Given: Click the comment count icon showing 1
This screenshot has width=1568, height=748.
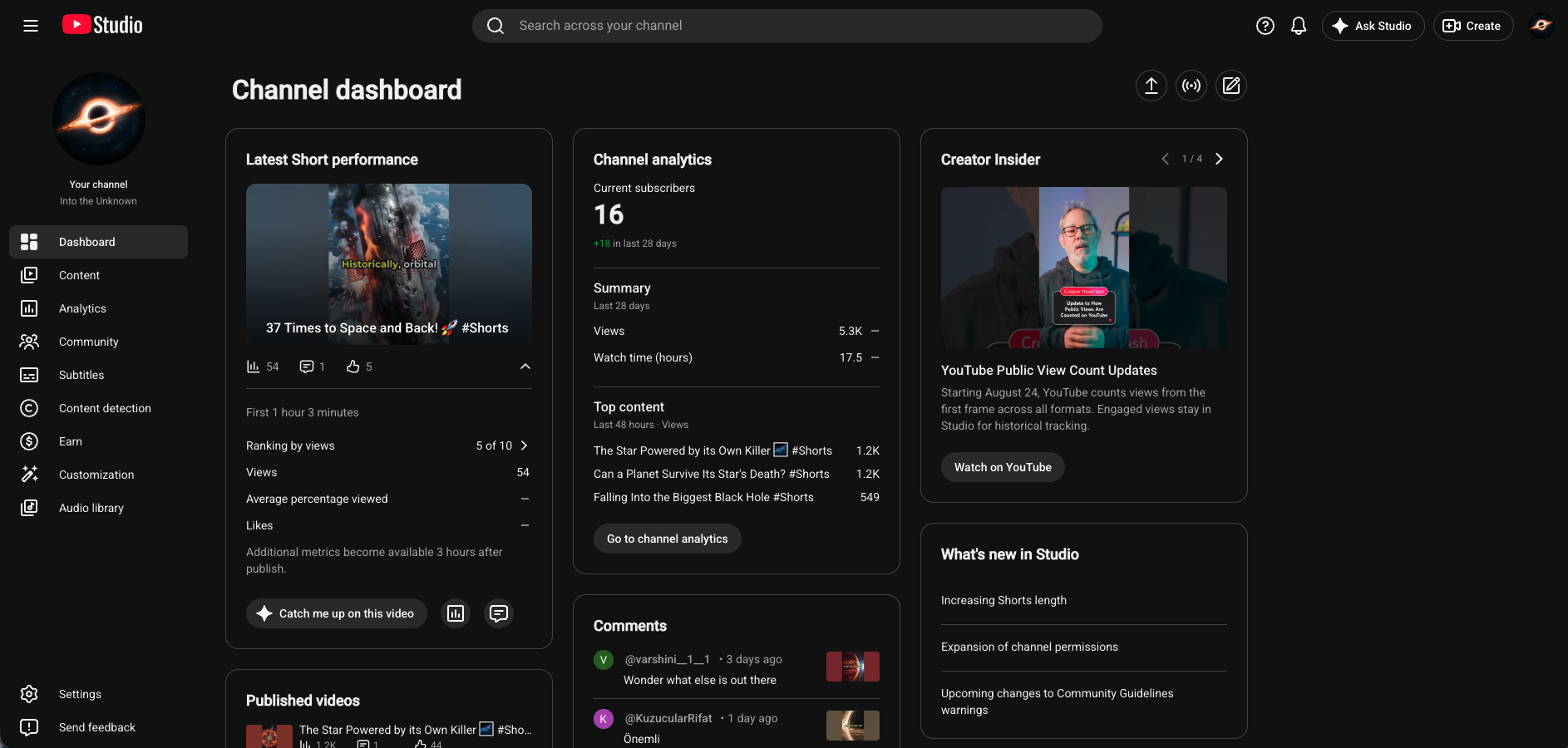Looking at the screenshot, I should [x=312, y=367].
